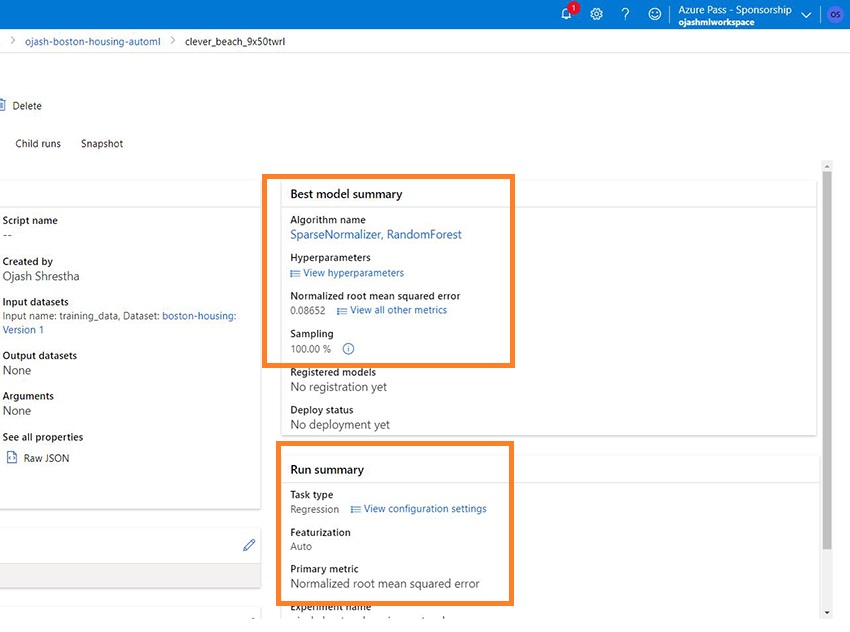Open View configuration settings link
The image size is (850, 632).
tap(425, 509)
